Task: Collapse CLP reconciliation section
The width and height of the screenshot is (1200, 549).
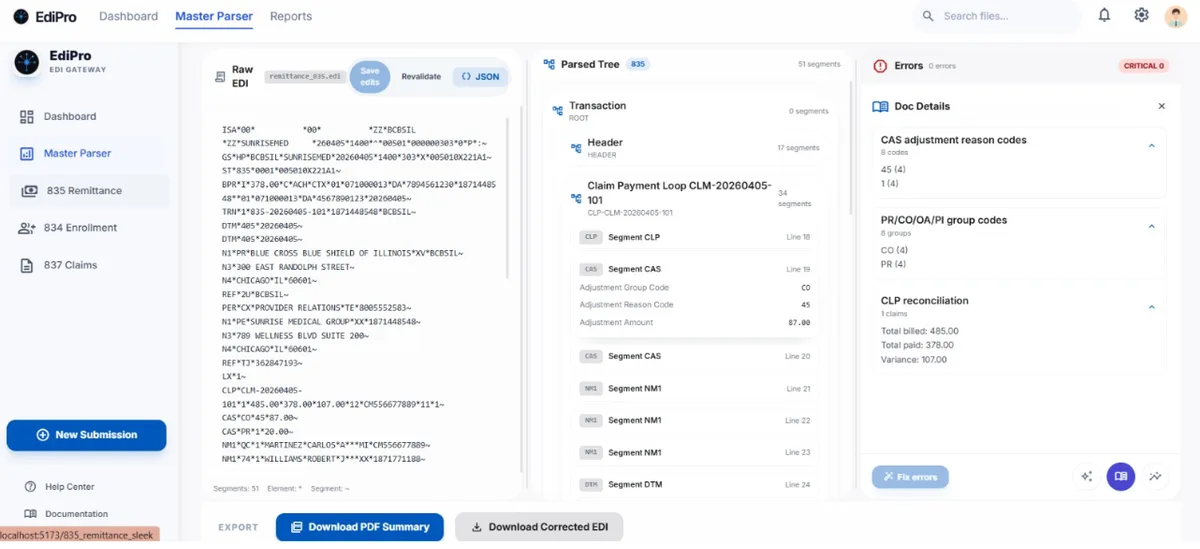Action: [x=1151, y=307]
